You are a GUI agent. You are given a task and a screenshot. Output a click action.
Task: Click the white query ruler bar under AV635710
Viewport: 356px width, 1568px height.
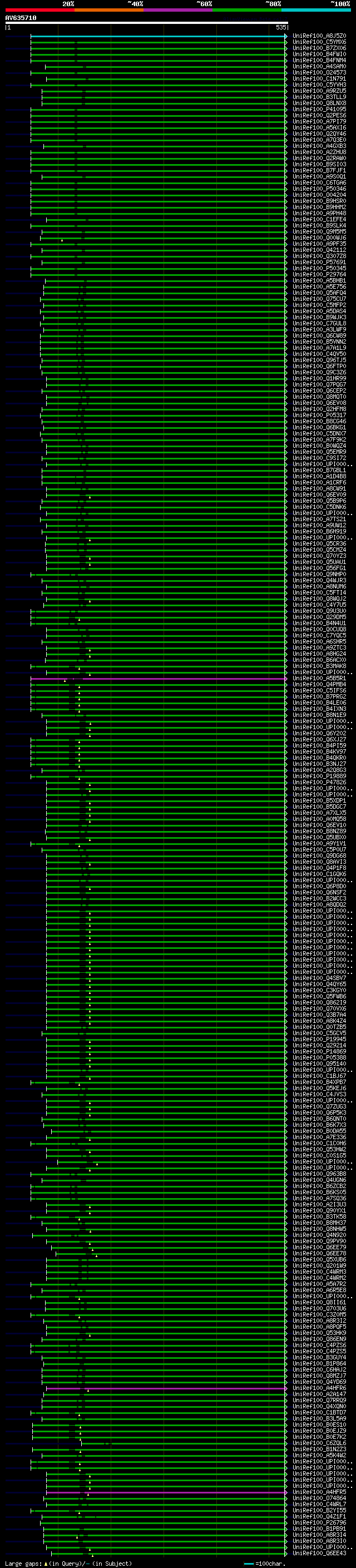coord(147,23)
